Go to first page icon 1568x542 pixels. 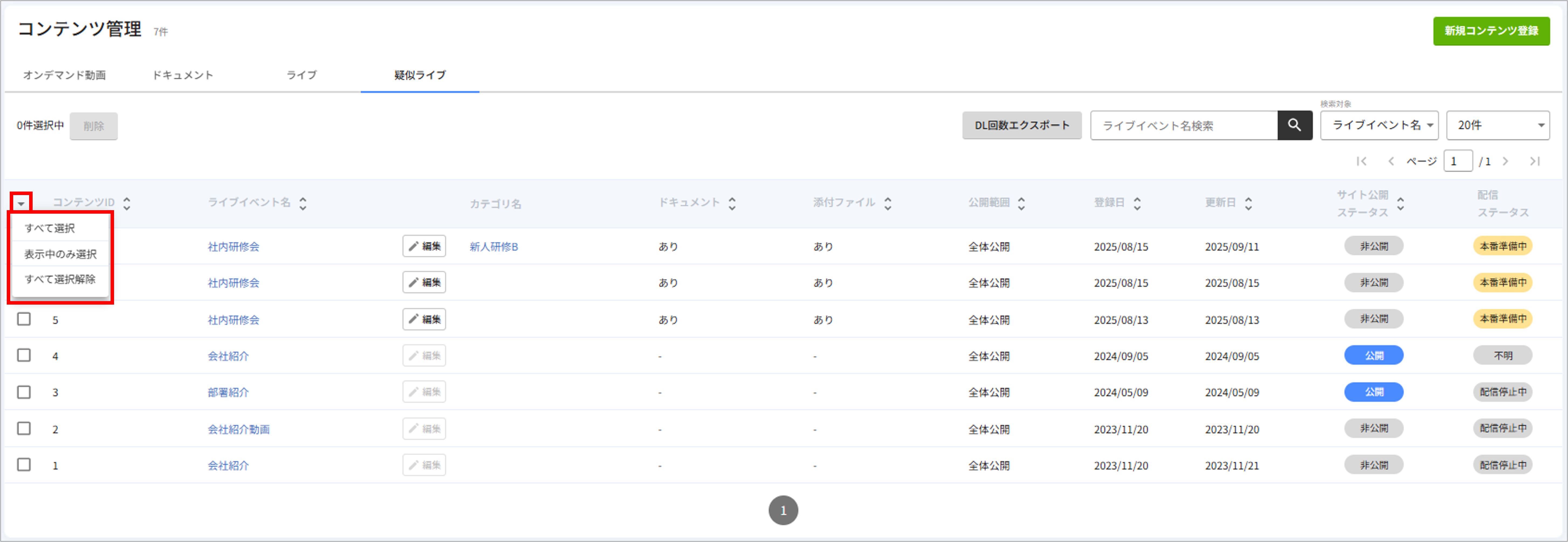coord(1362,161)
